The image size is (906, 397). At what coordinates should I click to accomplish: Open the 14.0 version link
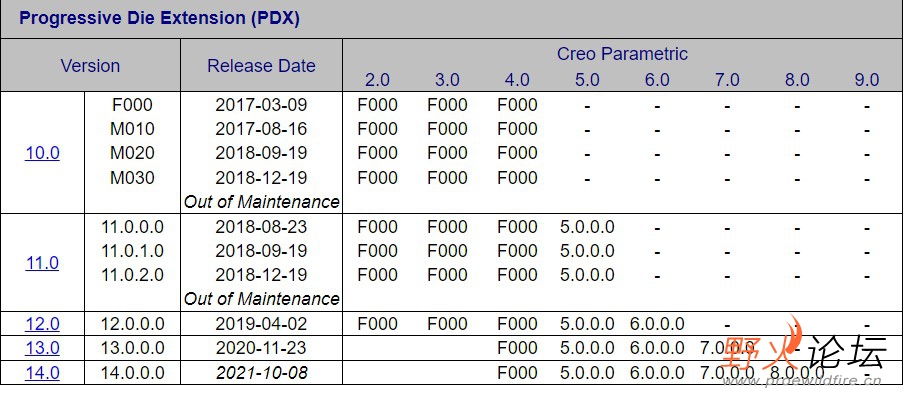coord(42,373)
